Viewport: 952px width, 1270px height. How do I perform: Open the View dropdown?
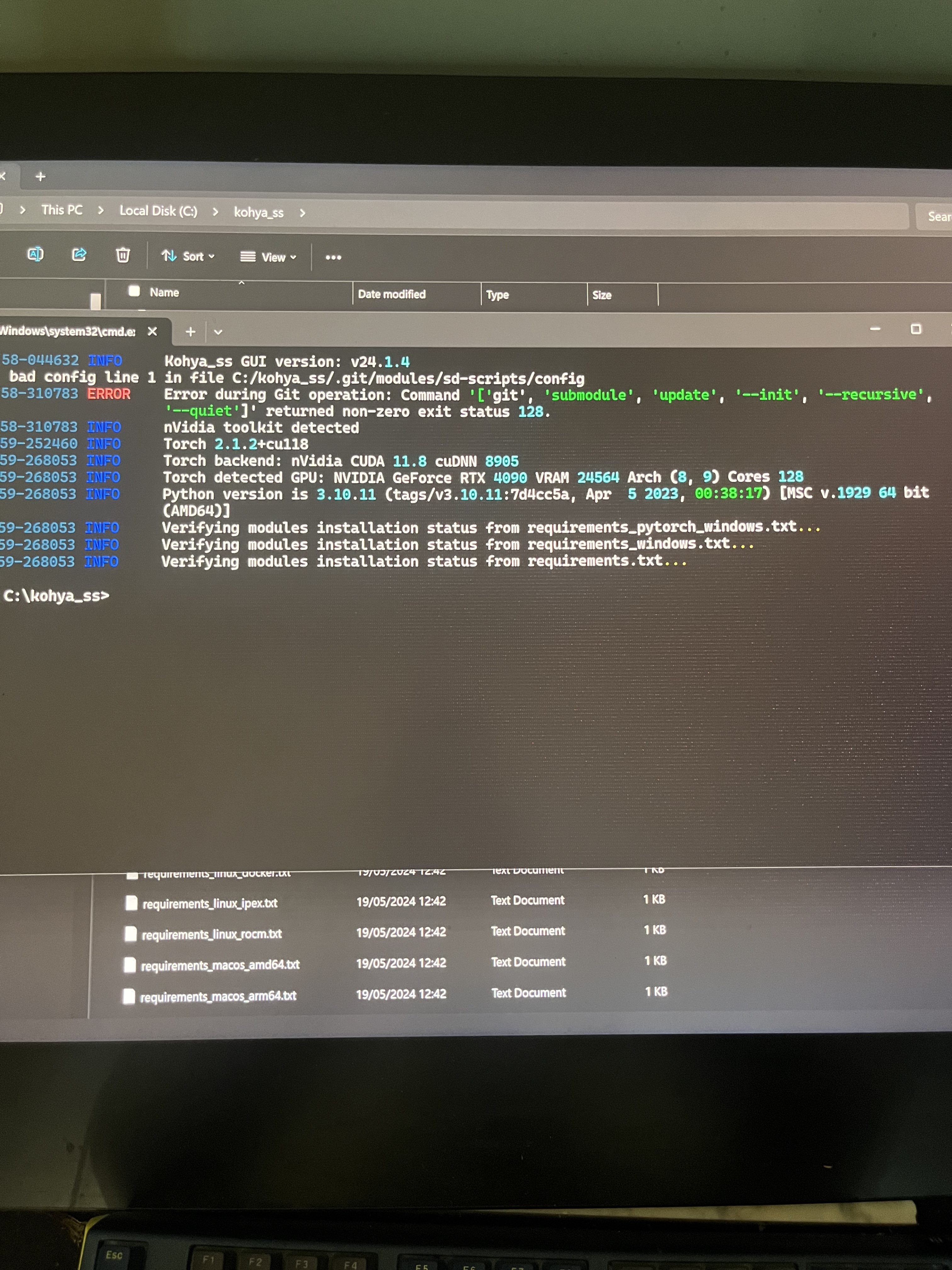pos(268,257)
